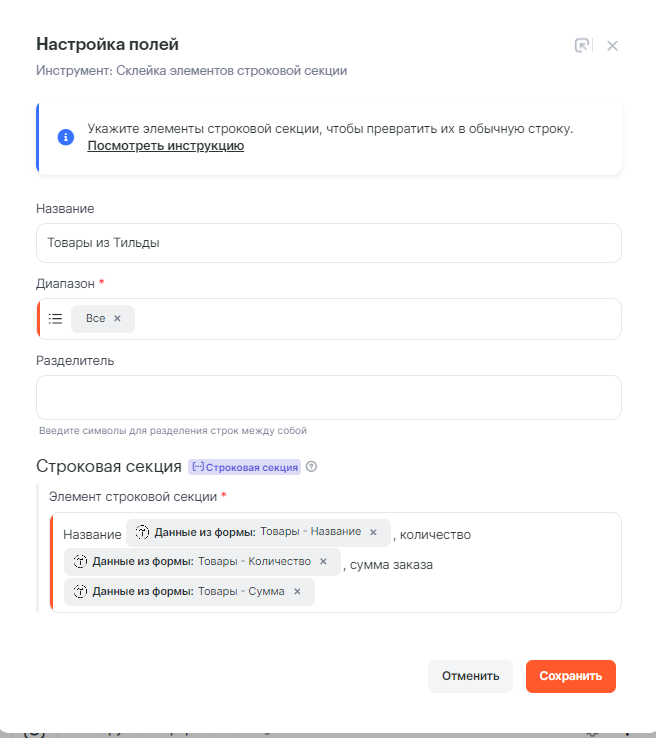Open the Посмотреть инструкцию link

coord(165,146)
